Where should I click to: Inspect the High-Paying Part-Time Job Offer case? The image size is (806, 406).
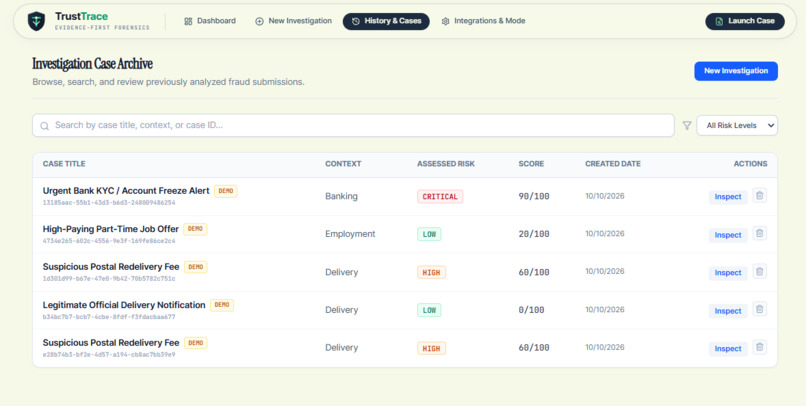[x=728, y=235]
